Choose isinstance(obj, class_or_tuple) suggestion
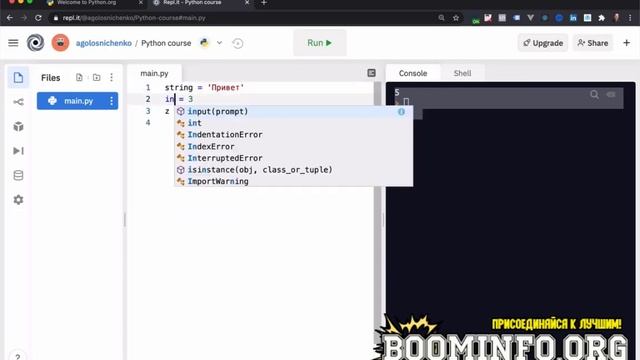 pos(294,170)
